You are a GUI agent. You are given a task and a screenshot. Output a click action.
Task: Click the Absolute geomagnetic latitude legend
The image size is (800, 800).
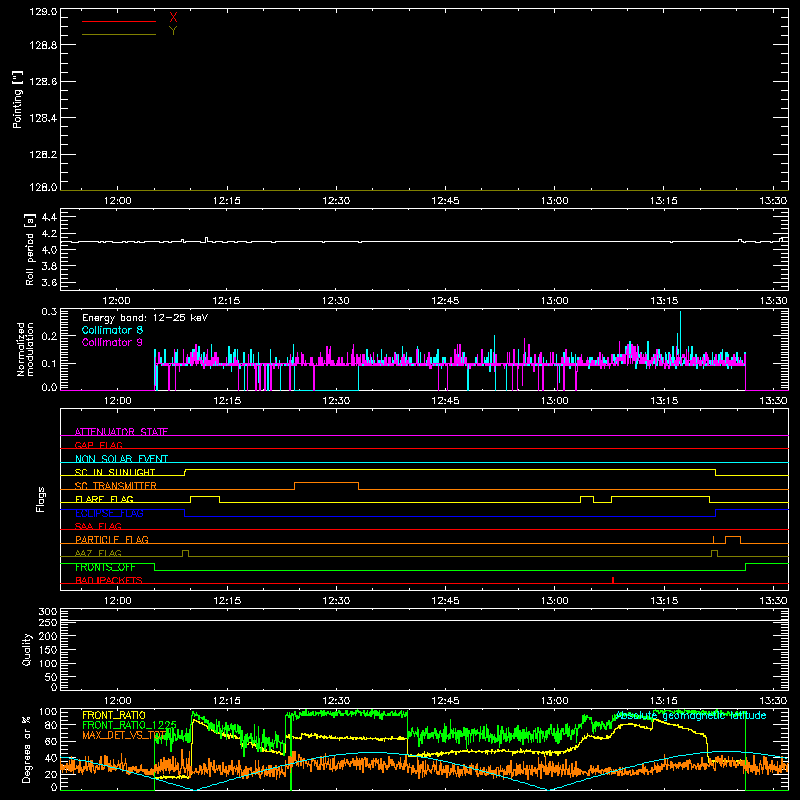[691, 716]
